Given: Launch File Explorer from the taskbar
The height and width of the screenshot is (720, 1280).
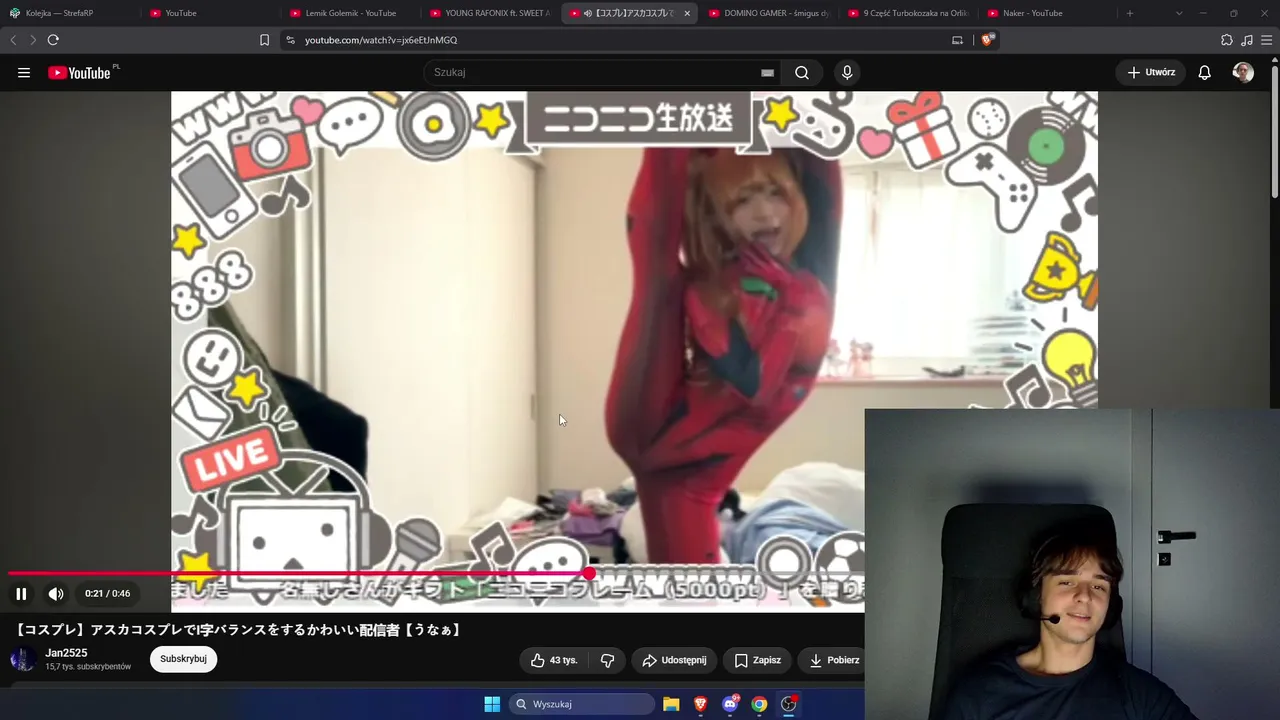Looking at the screenshot, I should point(671,704).
